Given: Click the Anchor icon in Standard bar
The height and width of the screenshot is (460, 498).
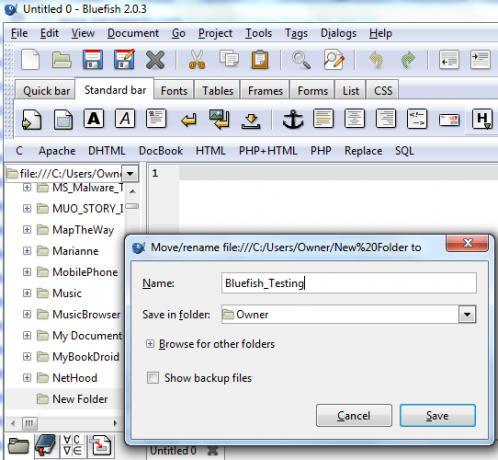Looking at the screenshot, I should (x=293, y=119).
